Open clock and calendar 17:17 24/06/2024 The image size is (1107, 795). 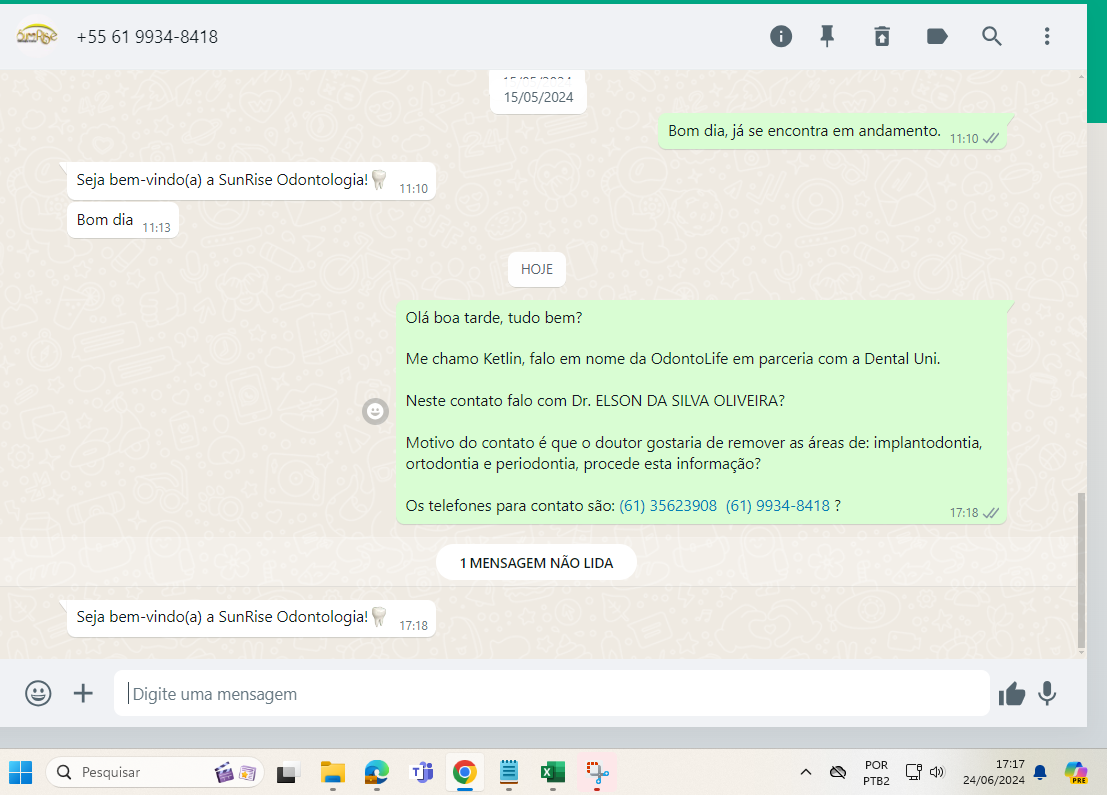click(993, 772)
